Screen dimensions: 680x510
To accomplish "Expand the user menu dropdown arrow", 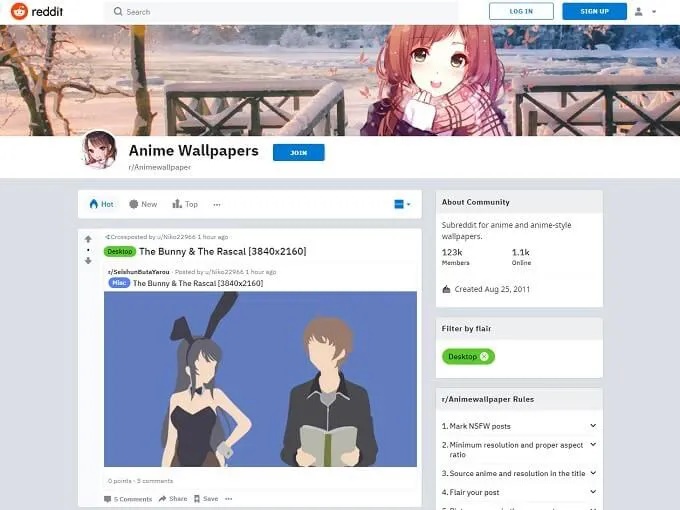I will click(654, 12).
